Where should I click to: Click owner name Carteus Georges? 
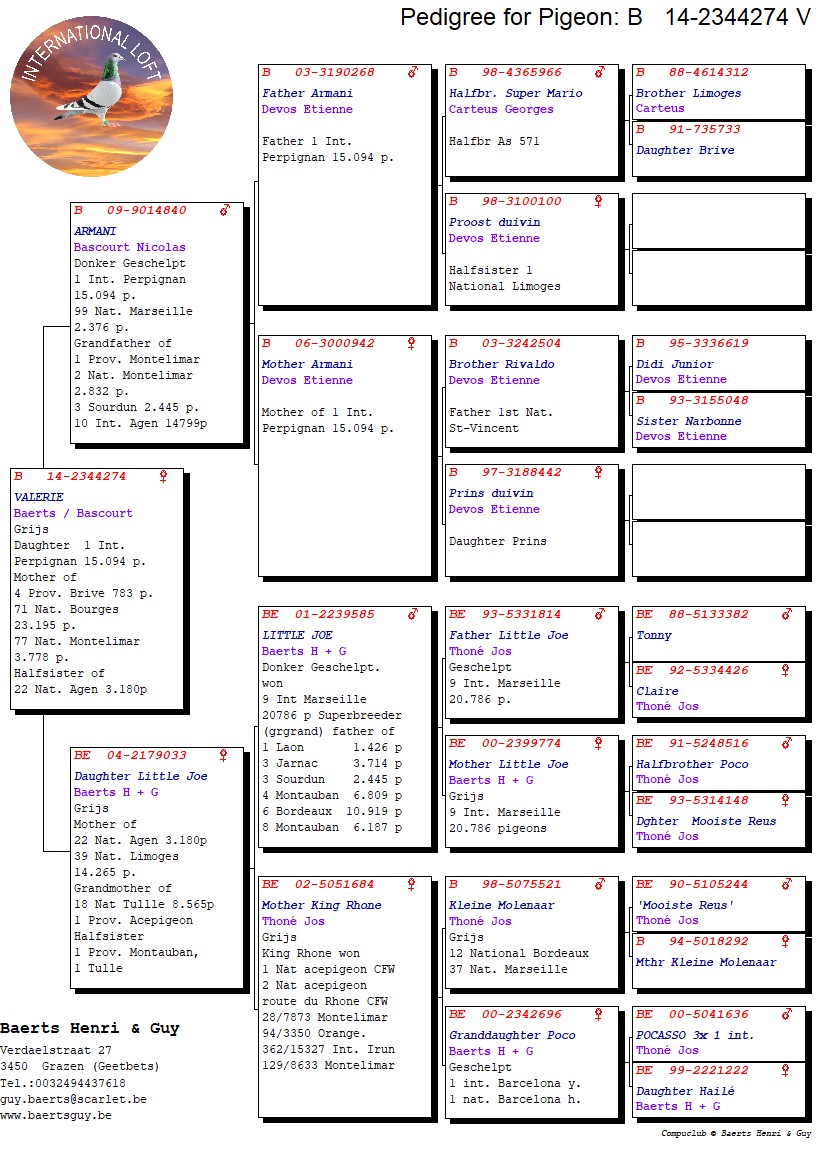click(501, 109)
